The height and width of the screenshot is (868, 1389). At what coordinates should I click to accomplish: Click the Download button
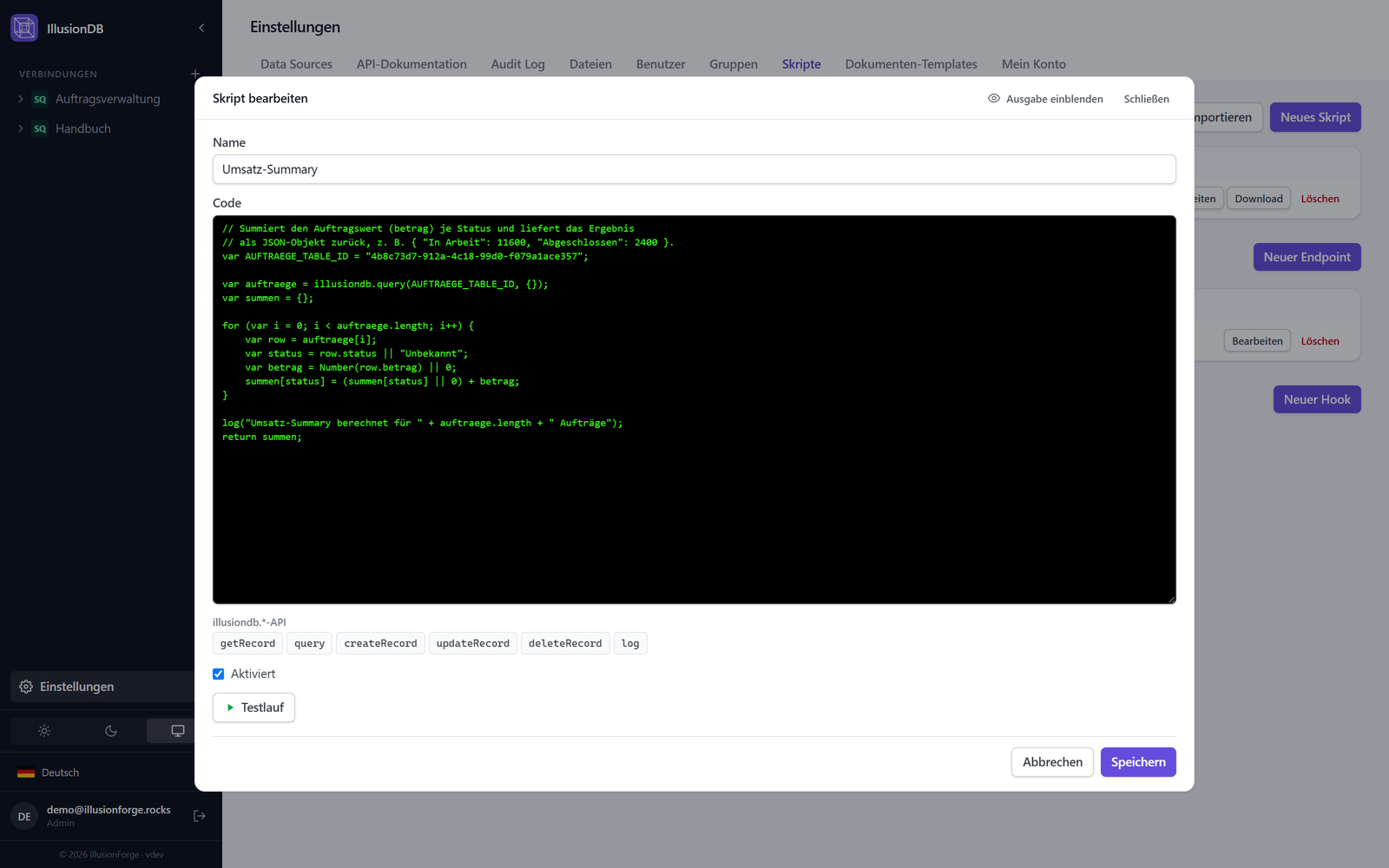point(1259,199)
